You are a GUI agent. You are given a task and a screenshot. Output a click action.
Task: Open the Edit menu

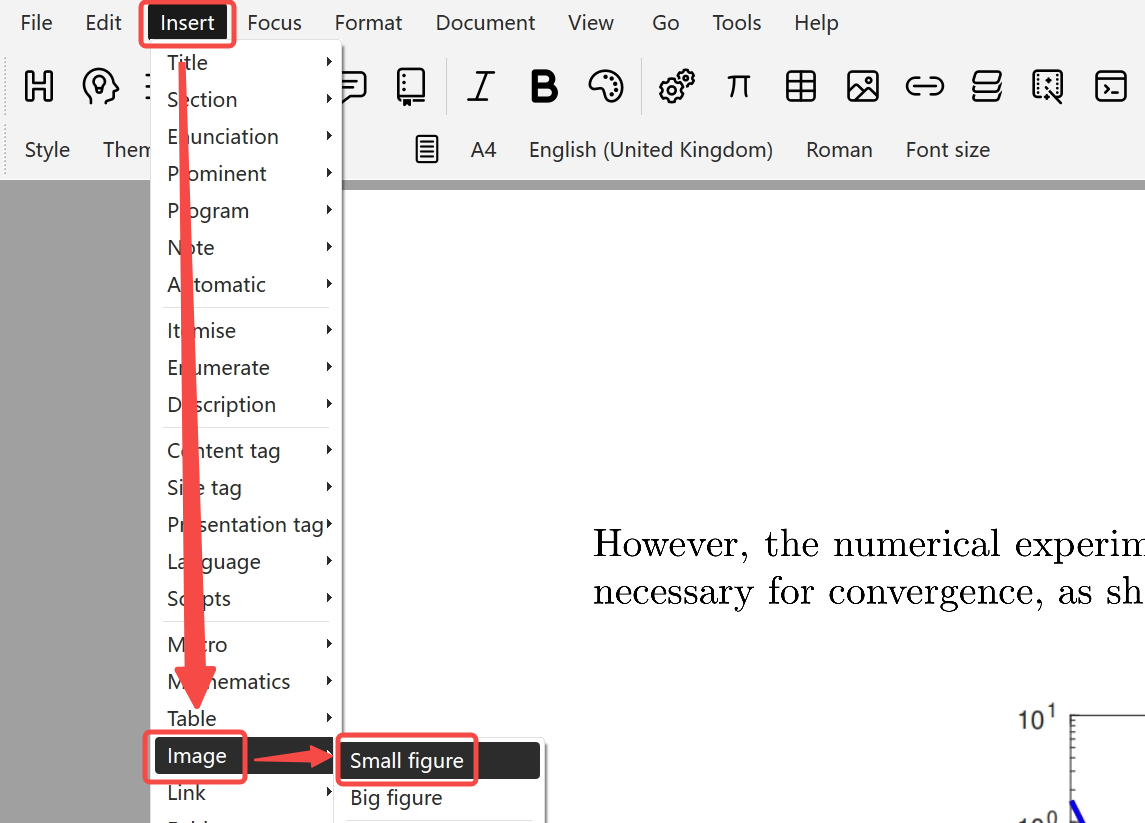[x=103, y=23]
